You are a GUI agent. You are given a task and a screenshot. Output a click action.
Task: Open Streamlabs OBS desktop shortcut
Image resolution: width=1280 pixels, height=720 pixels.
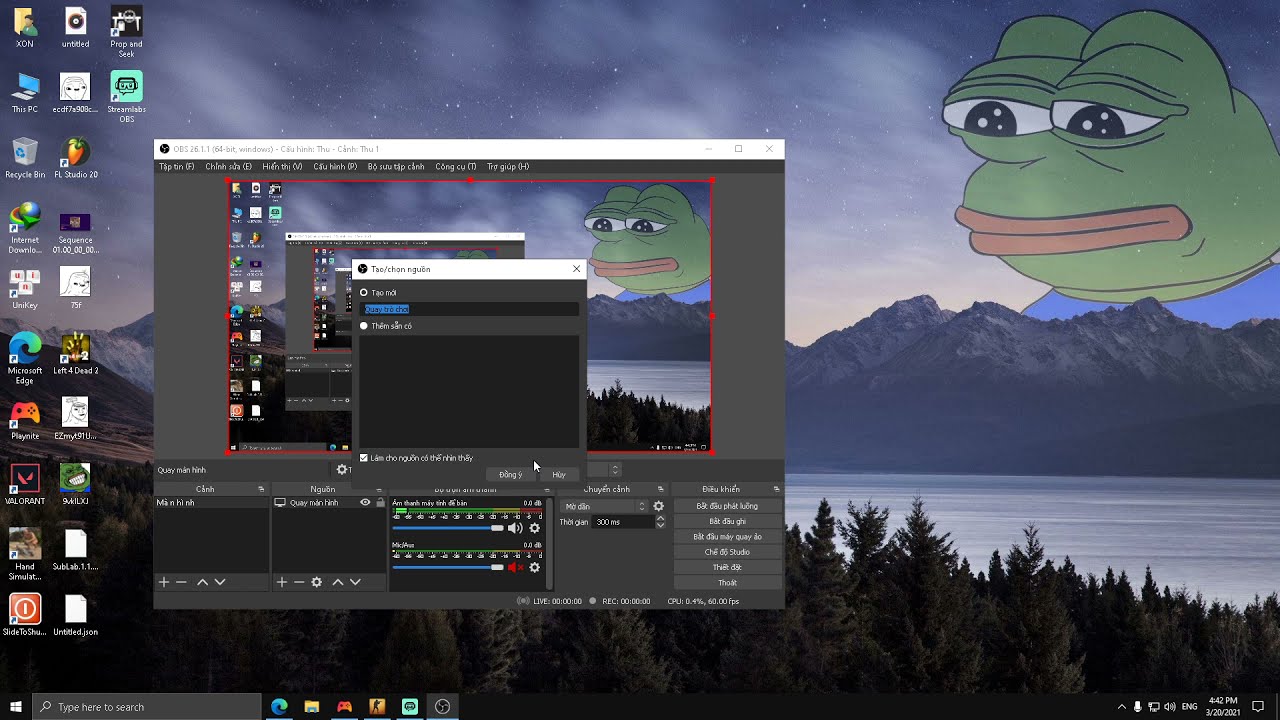pos(126,97)
